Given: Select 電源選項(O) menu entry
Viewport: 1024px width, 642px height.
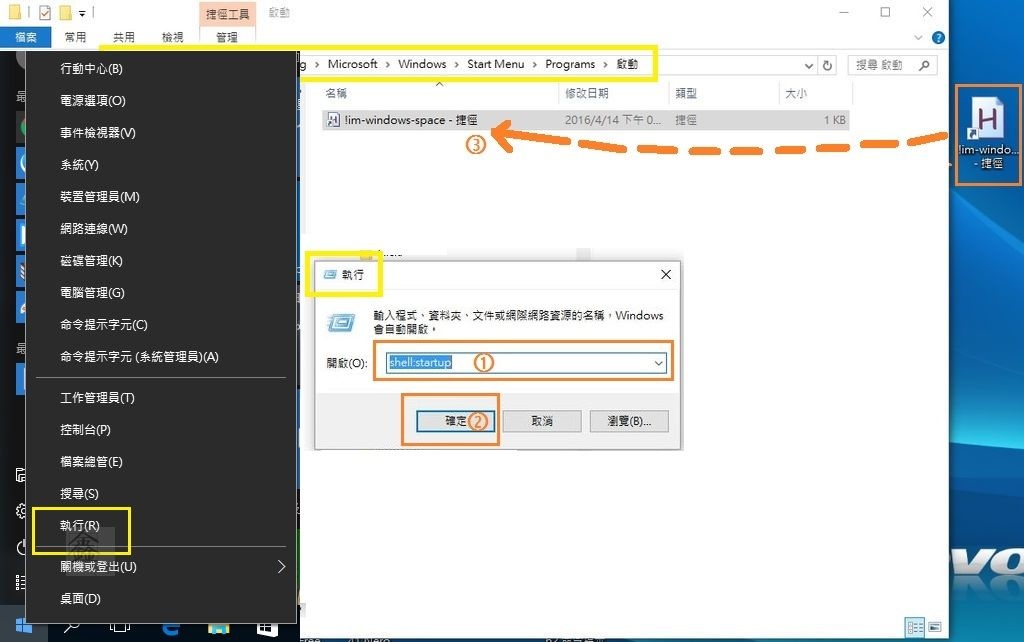Looking at the screenshot, I should point(92,101).
